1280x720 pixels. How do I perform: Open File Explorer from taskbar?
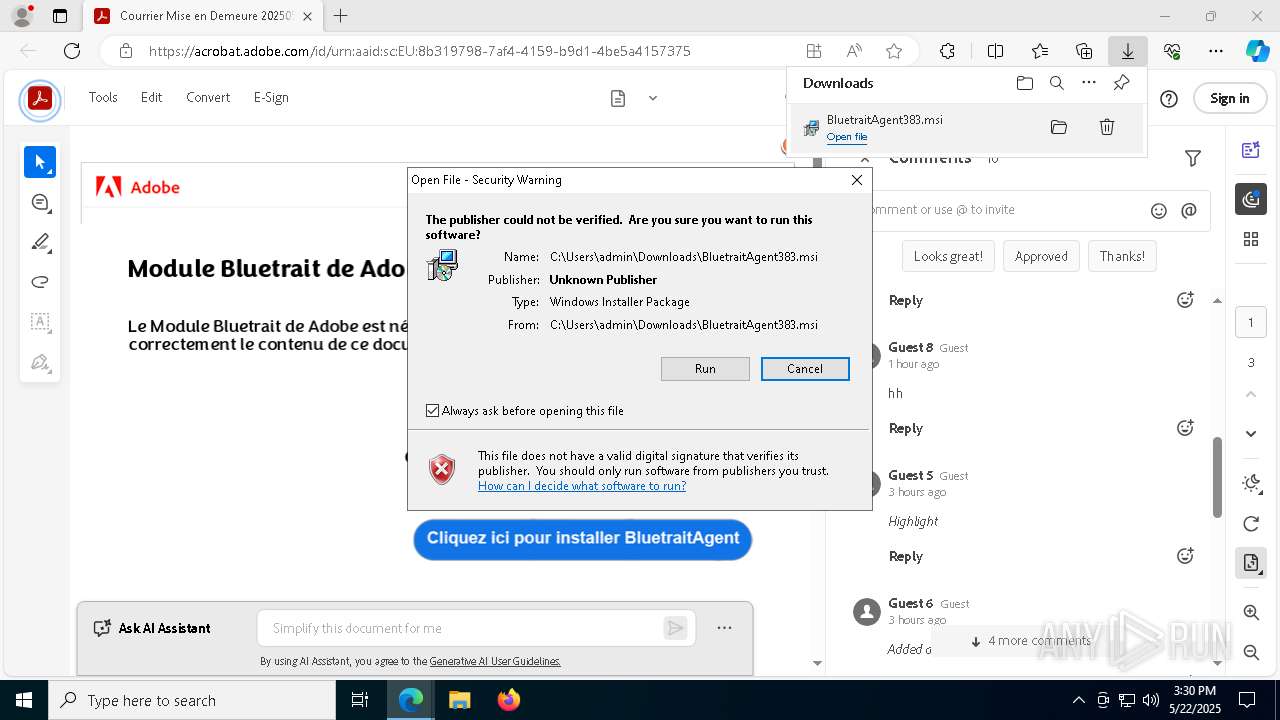tap(460, 700)
